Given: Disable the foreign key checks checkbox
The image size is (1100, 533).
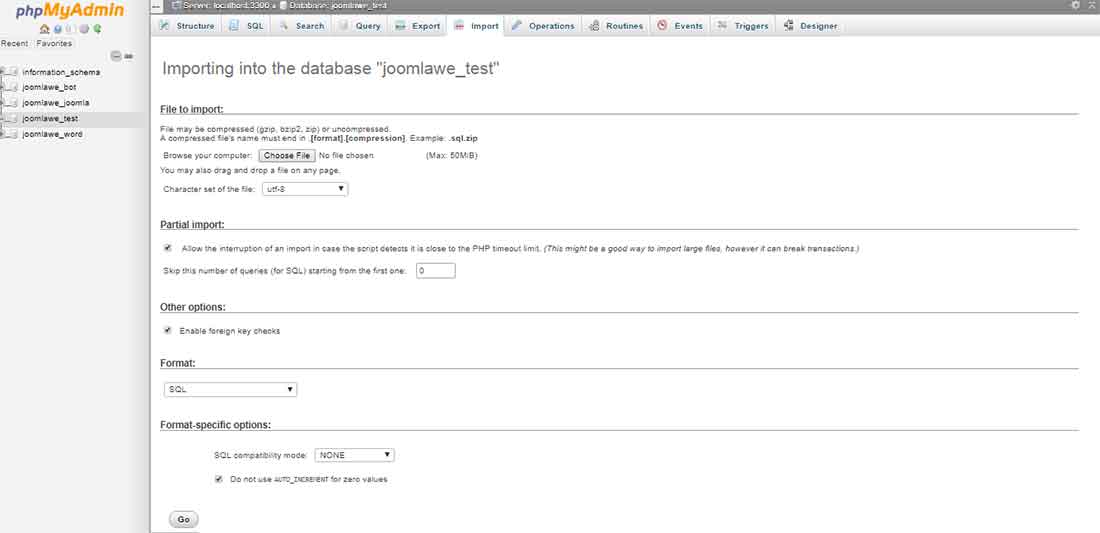Looking at the screenshot, I should click(167, 330).
